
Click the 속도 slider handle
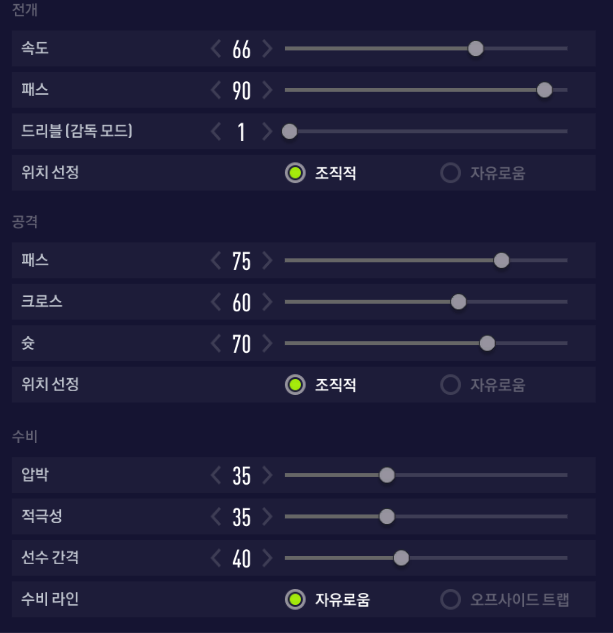click(x=476, y=48)
